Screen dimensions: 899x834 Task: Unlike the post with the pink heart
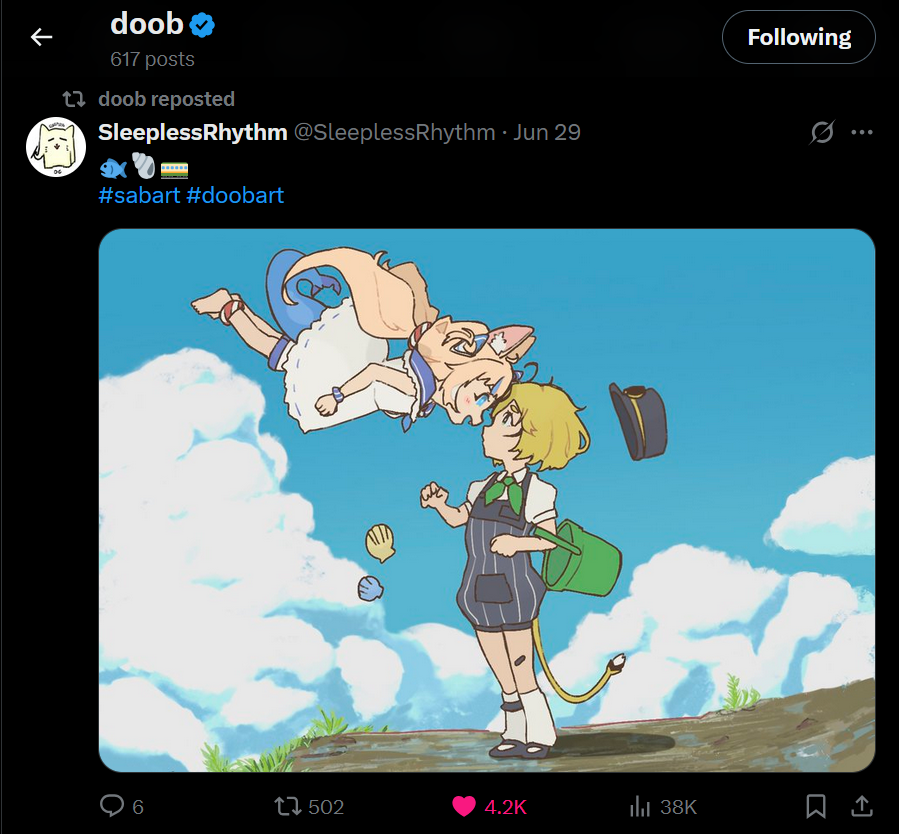(x=463, y=806)
